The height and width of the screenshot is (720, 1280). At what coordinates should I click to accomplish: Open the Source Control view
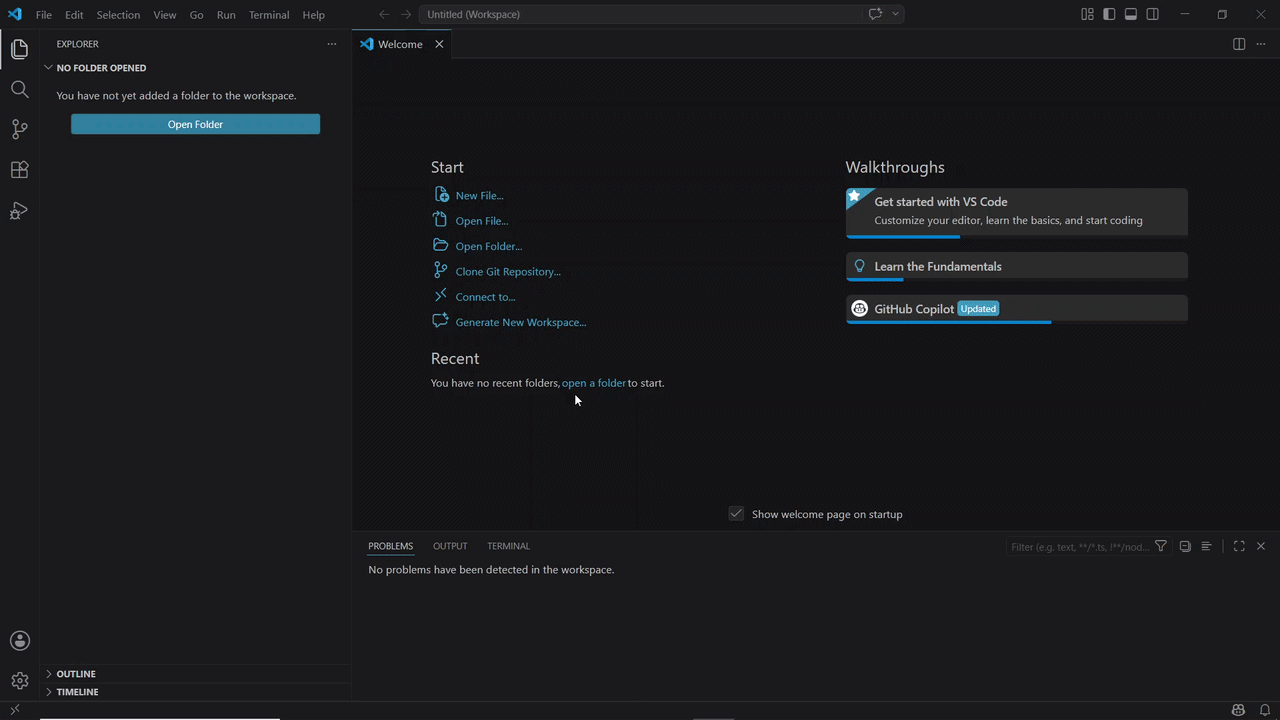point(19,129)
